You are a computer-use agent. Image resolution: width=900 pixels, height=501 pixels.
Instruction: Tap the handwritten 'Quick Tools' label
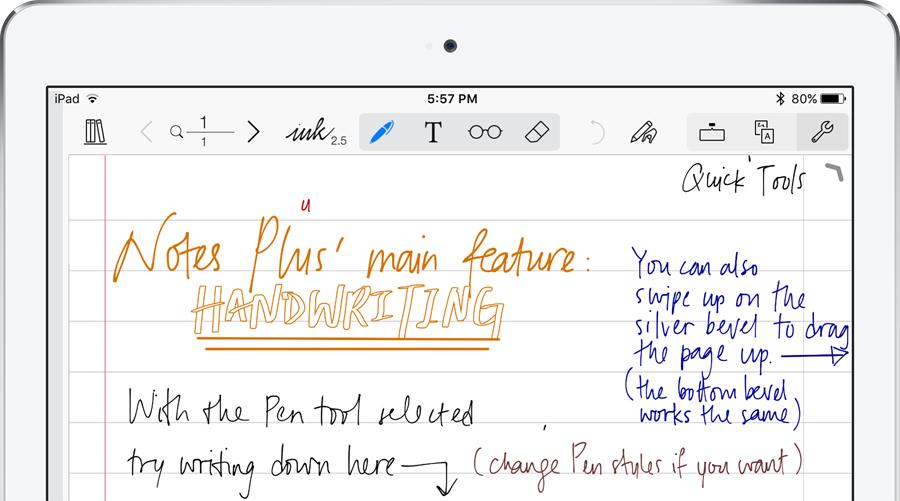(744, 178)
